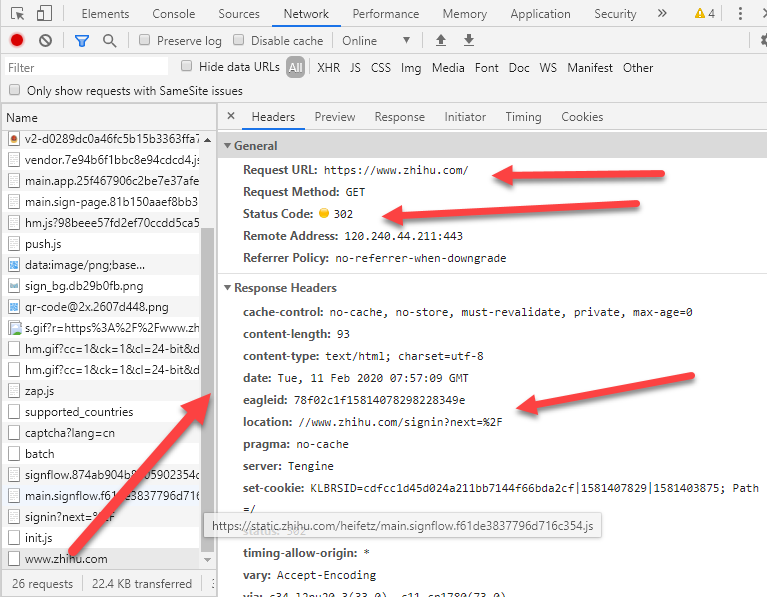Select the v2-d0289dc0a46fc5b15b3363ffa7 image request
The image size is (767, 597).
(103, 139)
